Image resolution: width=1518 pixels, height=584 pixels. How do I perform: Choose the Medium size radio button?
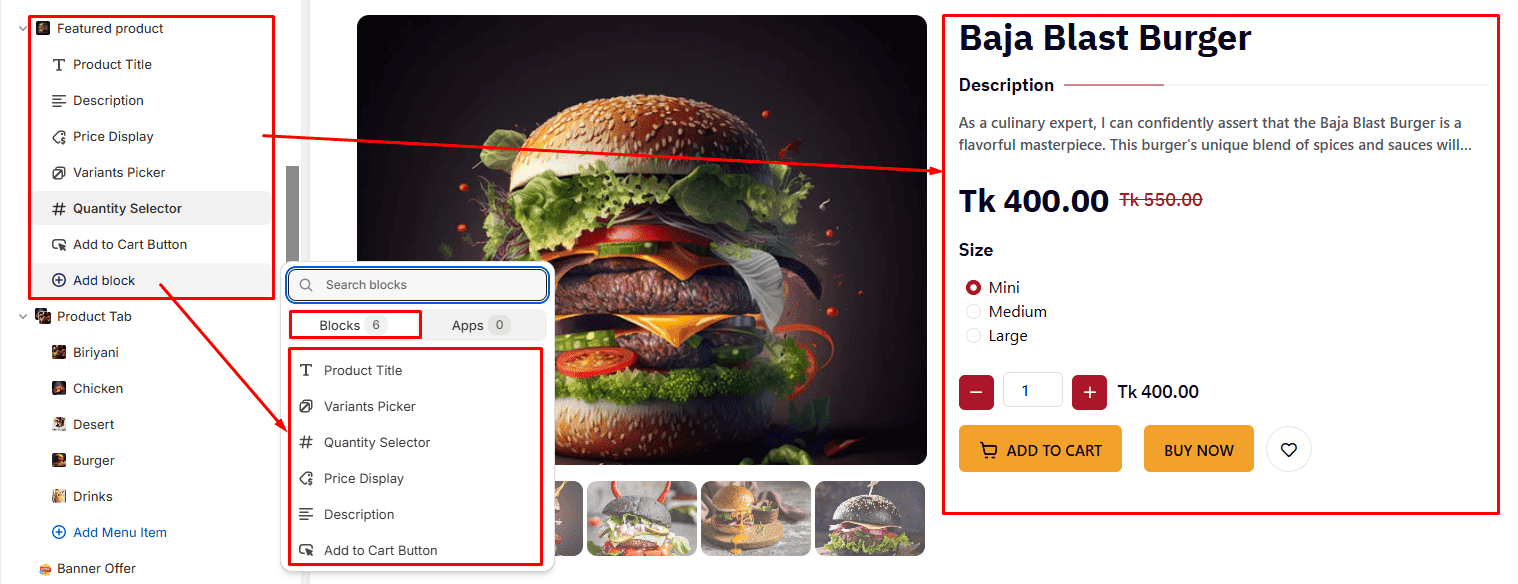tap(973, 312)
